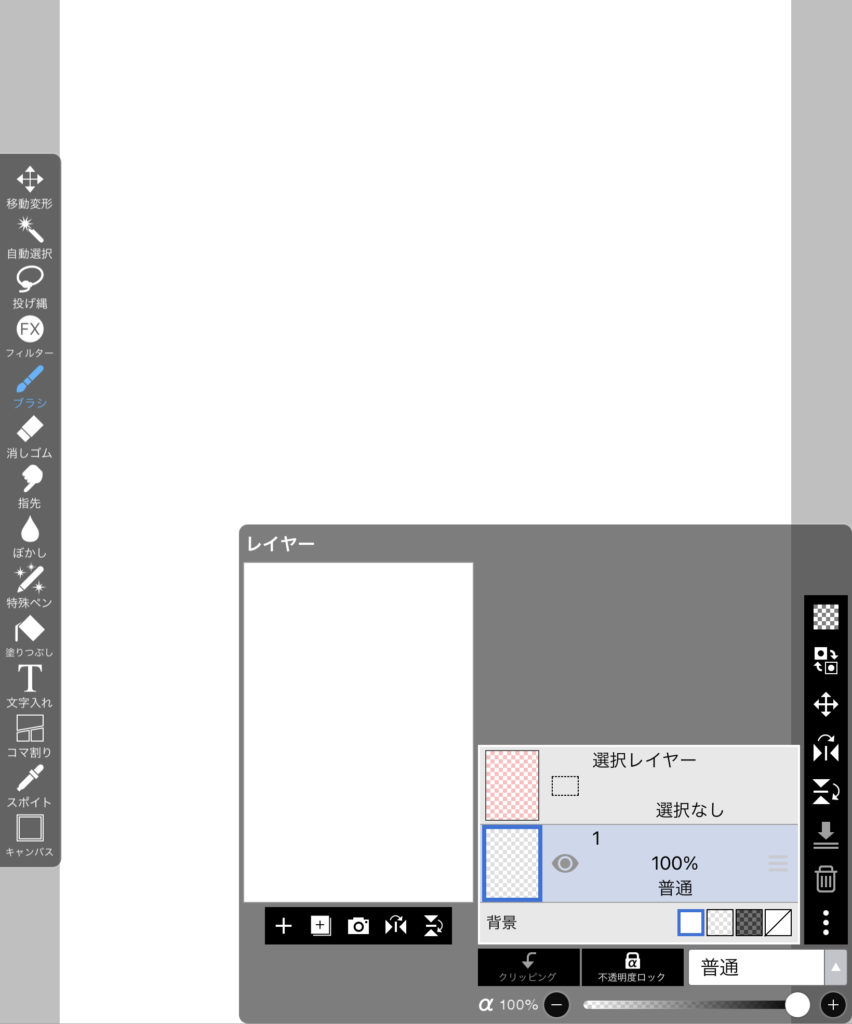Select the 移動変形 transform tool

pos(30,186)
